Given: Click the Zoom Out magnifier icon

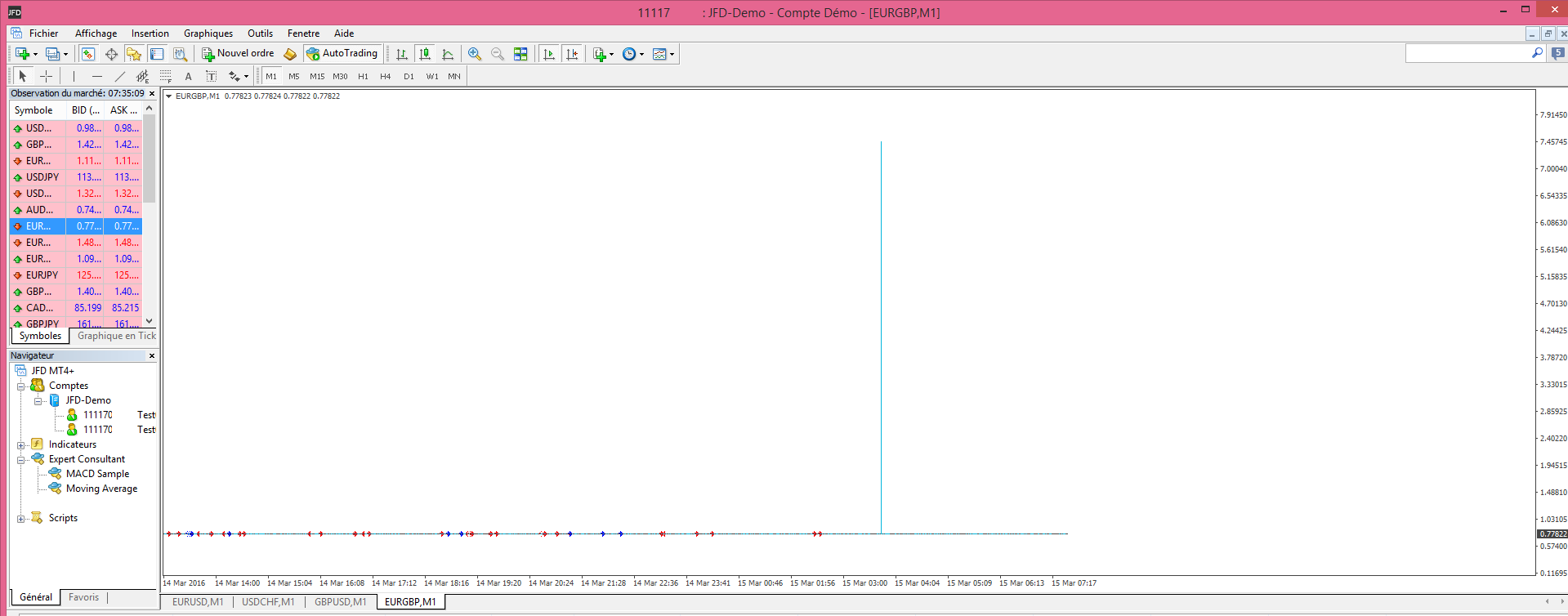Looking at the screenshot, I should click(x=497, y=54).
